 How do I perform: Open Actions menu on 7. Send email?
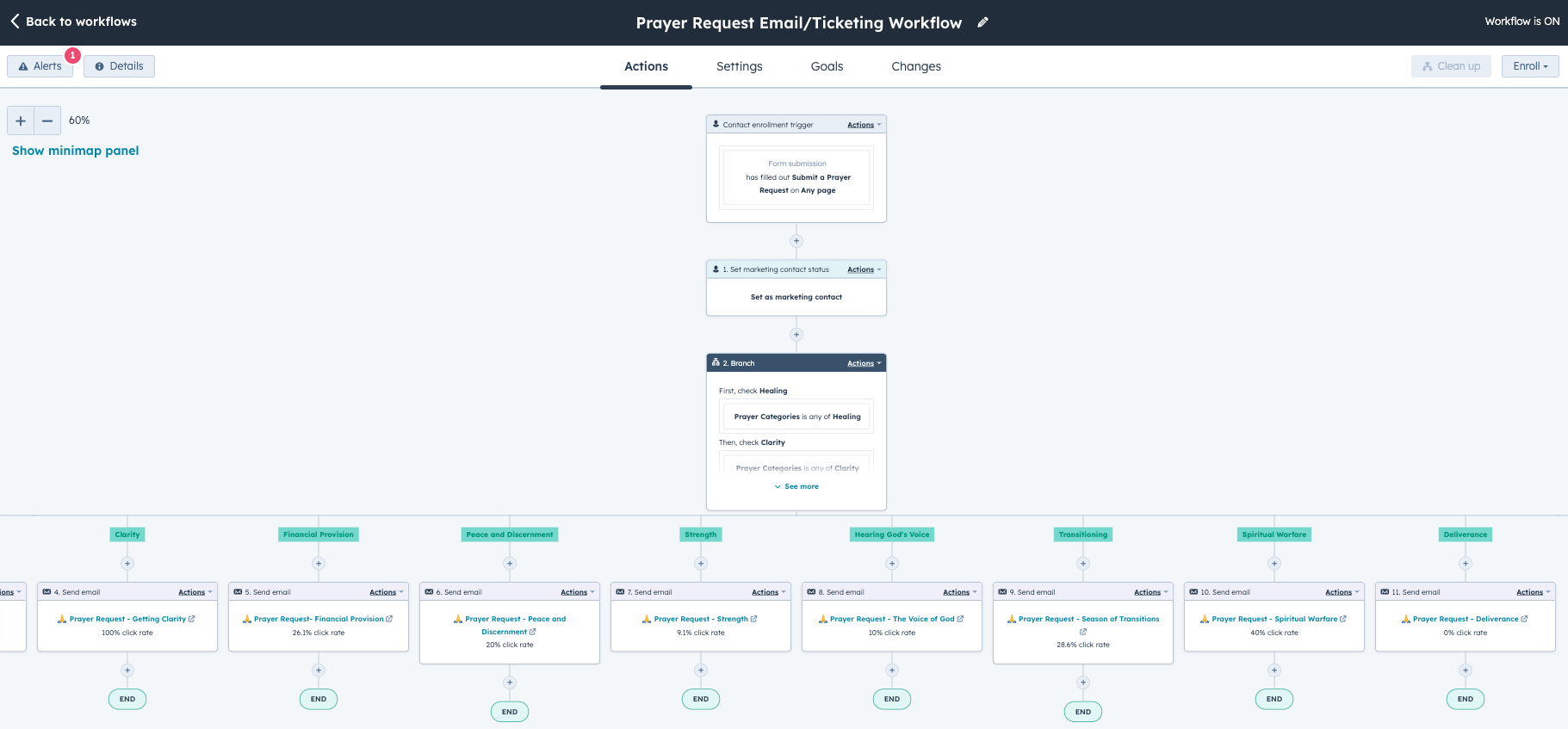coord(768,592)
